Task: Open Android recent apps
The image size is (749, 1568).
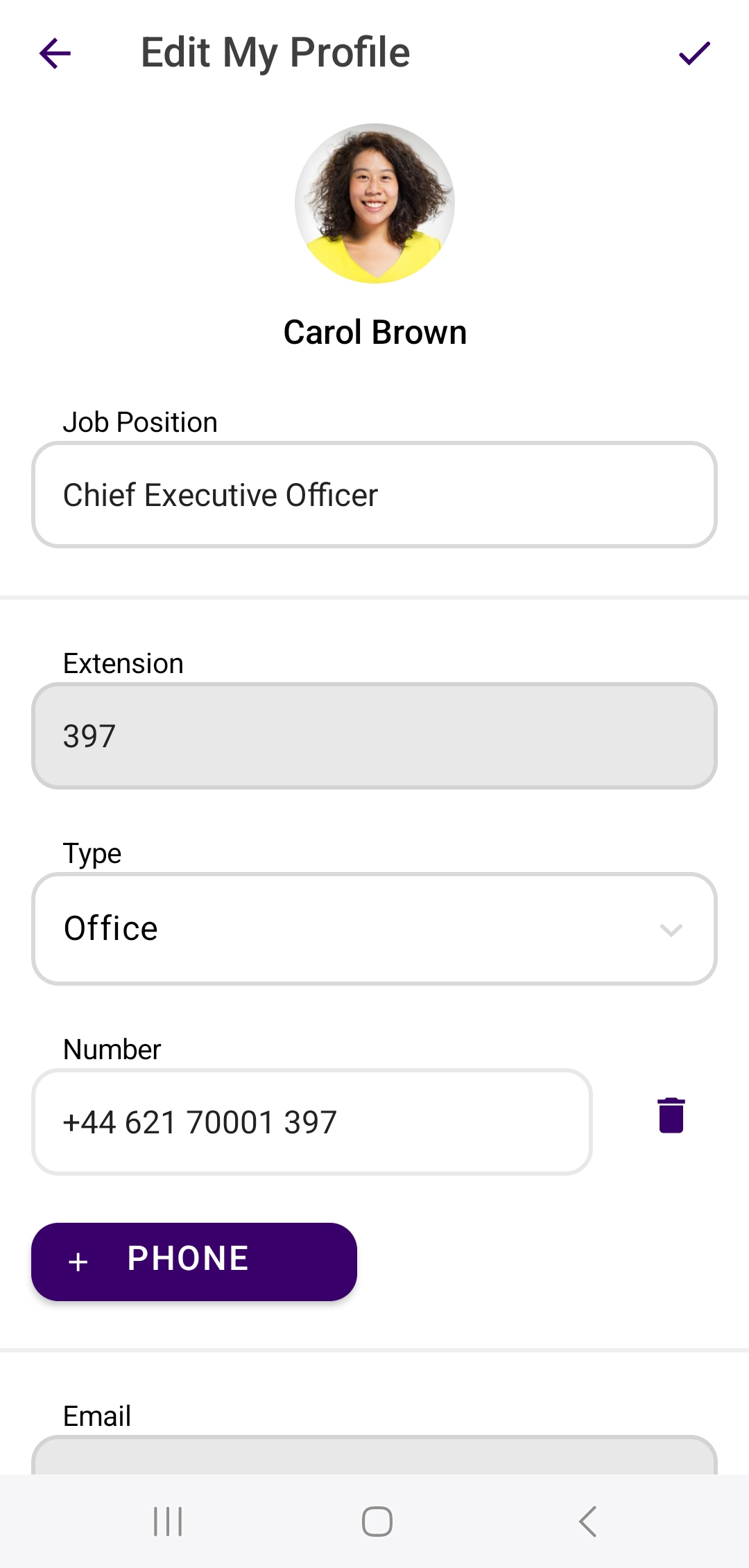Action: coord(168,1522)
